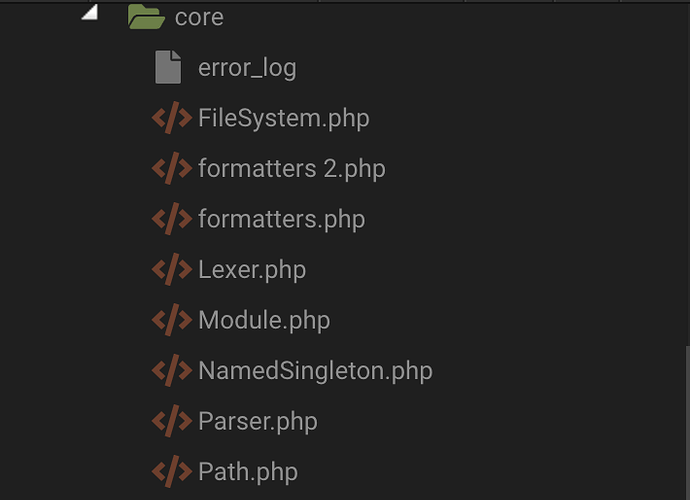Image resolution: width=690 pixels, height=500 pixels.
Task: Select the formatters 2.php file
Action: [x=291, y=169]
